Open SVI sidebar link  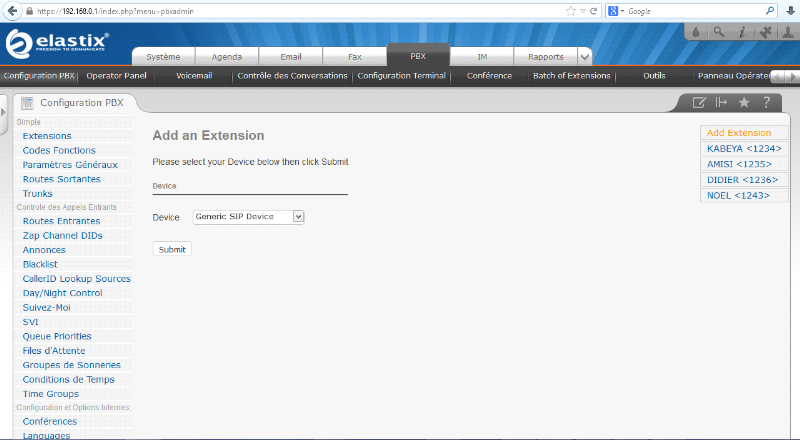click(x=31, y=322)
